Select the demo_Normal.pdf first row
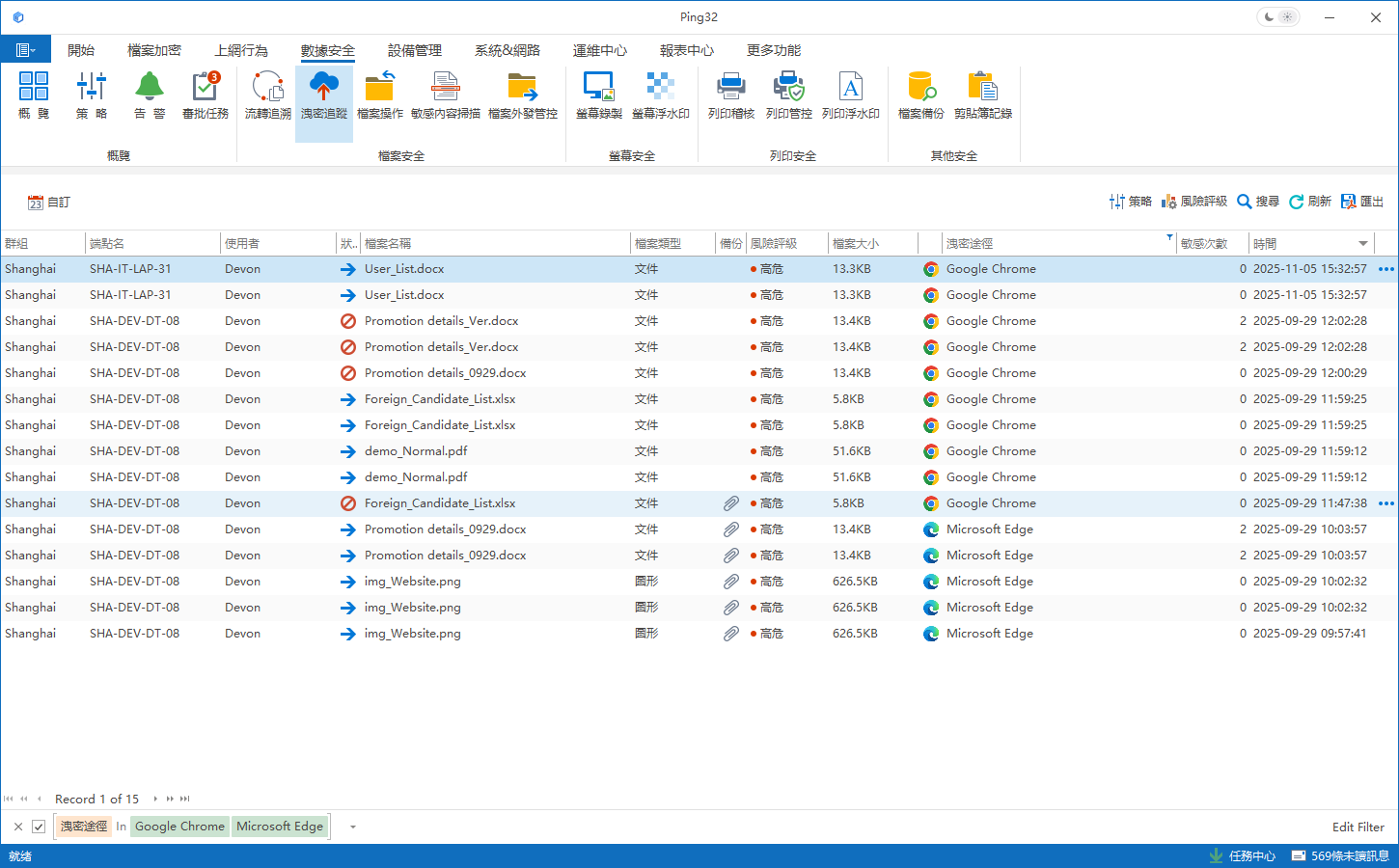This screenshot has height=868, width=1399. (x=416, y=451)
